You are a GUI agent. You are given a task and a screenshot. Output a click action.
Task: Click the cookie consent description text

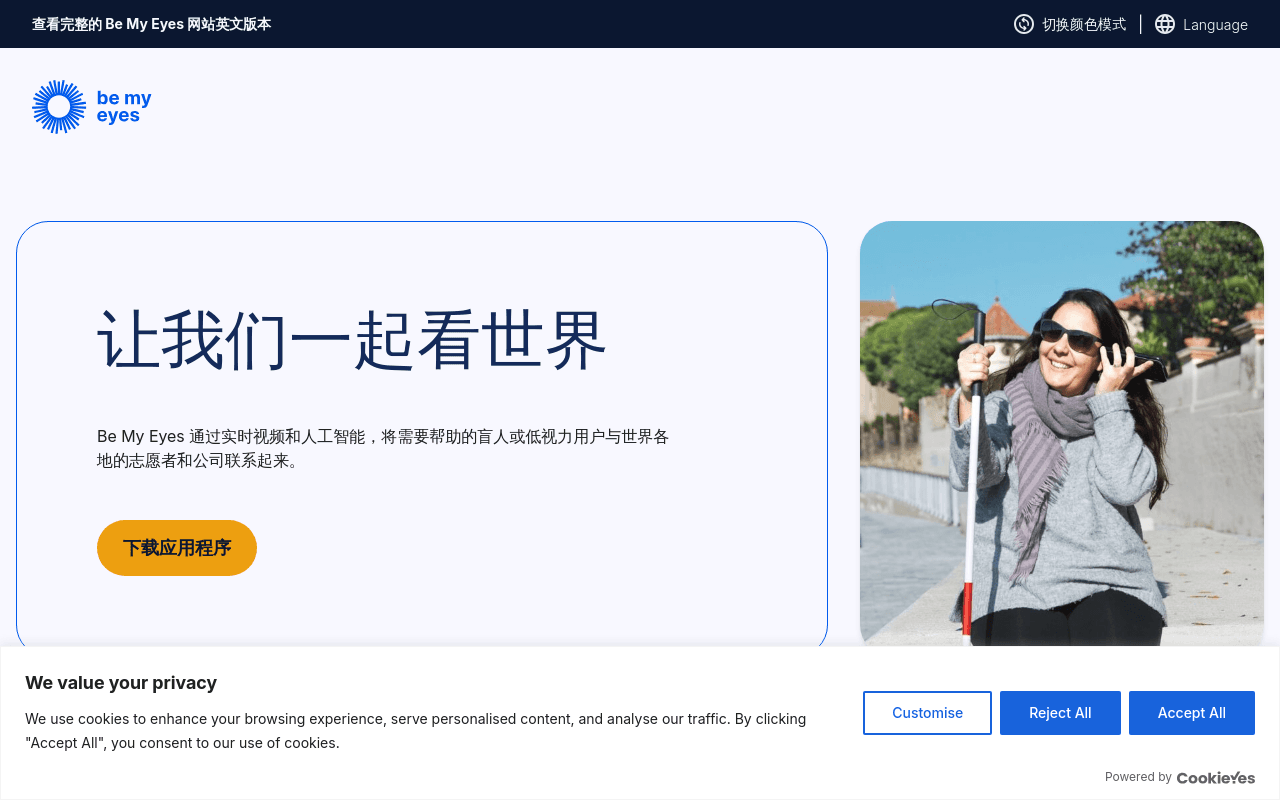415,731
